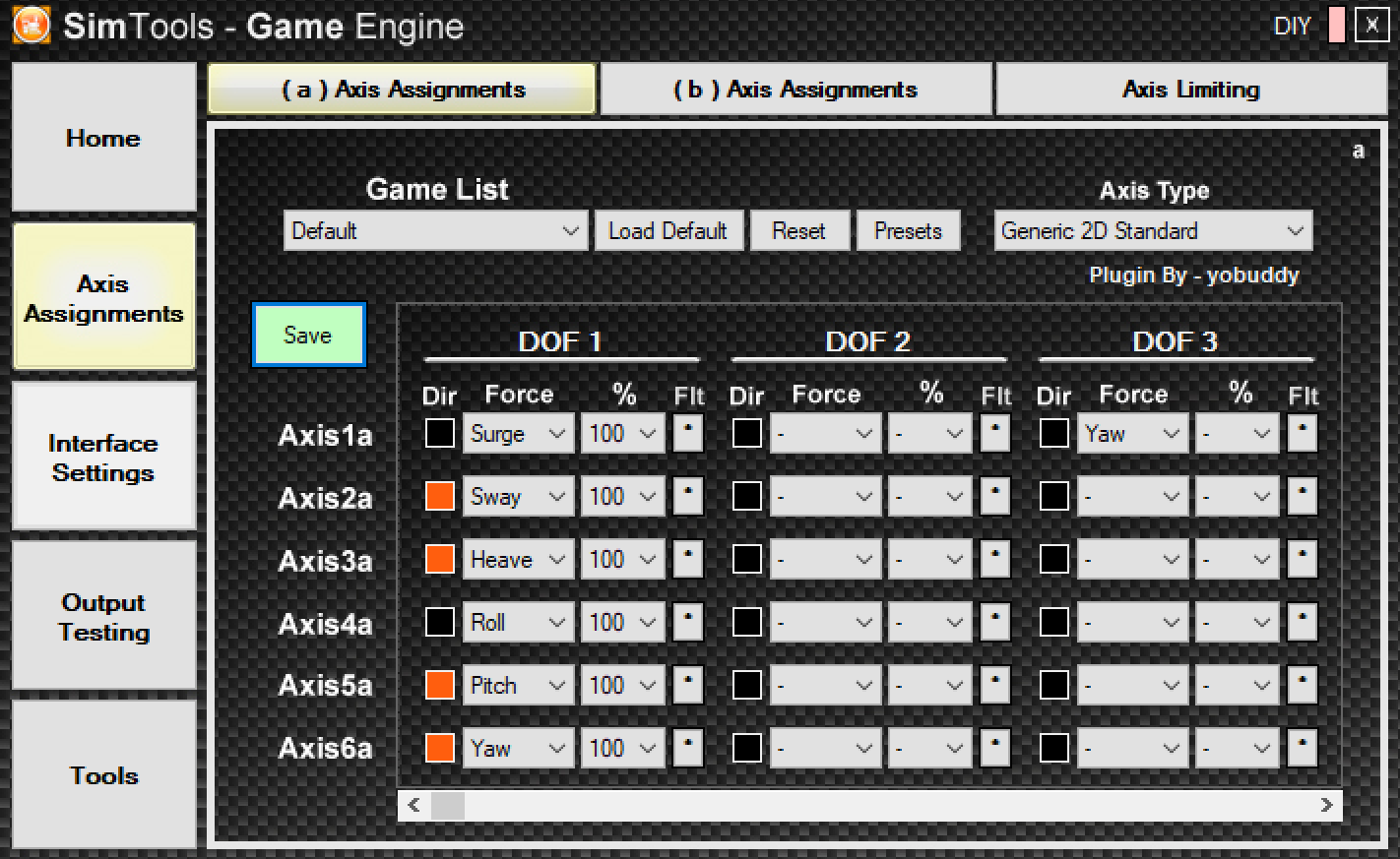1400x859 pixels.
Task: Click the horizontal scrollbar thumb
Action: (448, 805)
